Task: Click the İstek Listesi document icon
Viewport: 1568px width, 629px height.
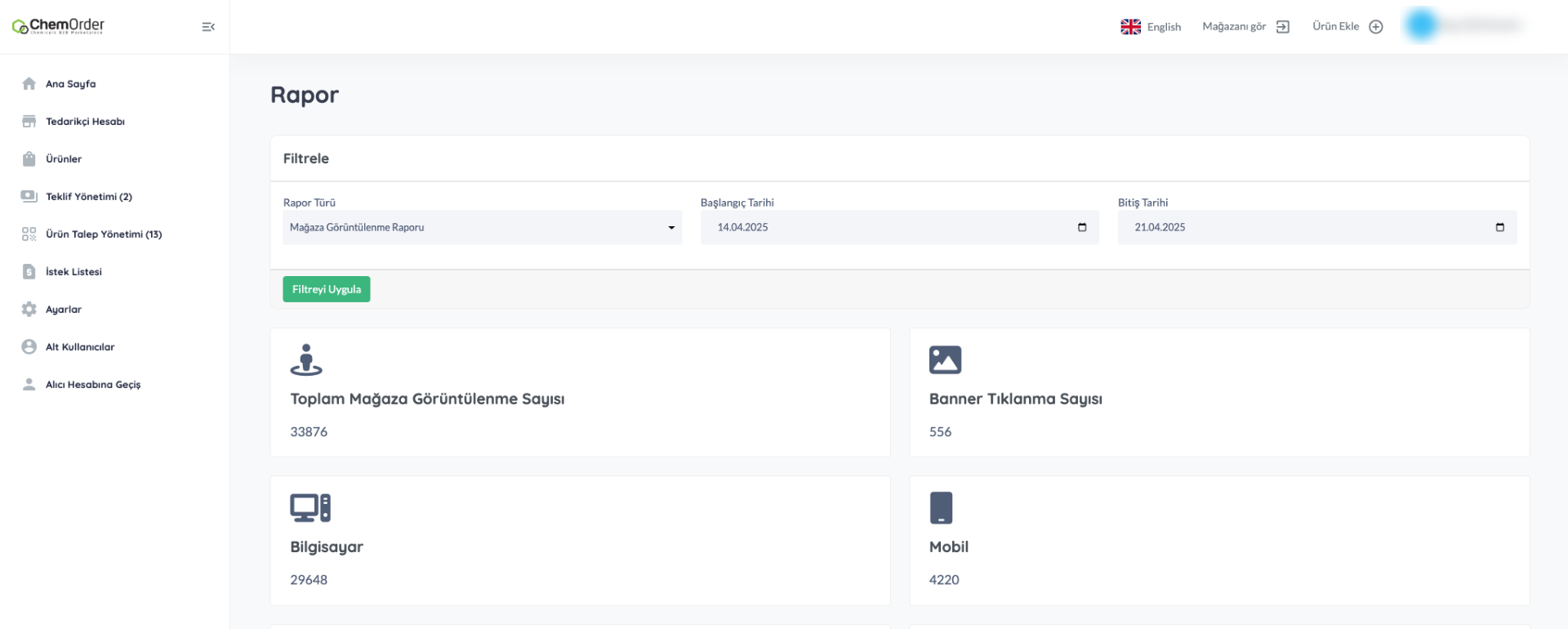Action: pyautogui.click(x=29, y=272)
